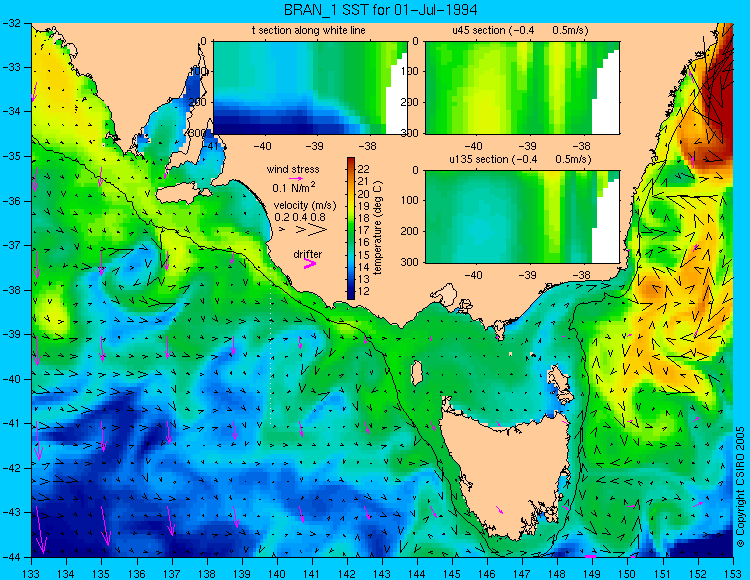Screen dimensions: 750x580
Task: Click main map latitude label "-34"
Action: (11, 112)
